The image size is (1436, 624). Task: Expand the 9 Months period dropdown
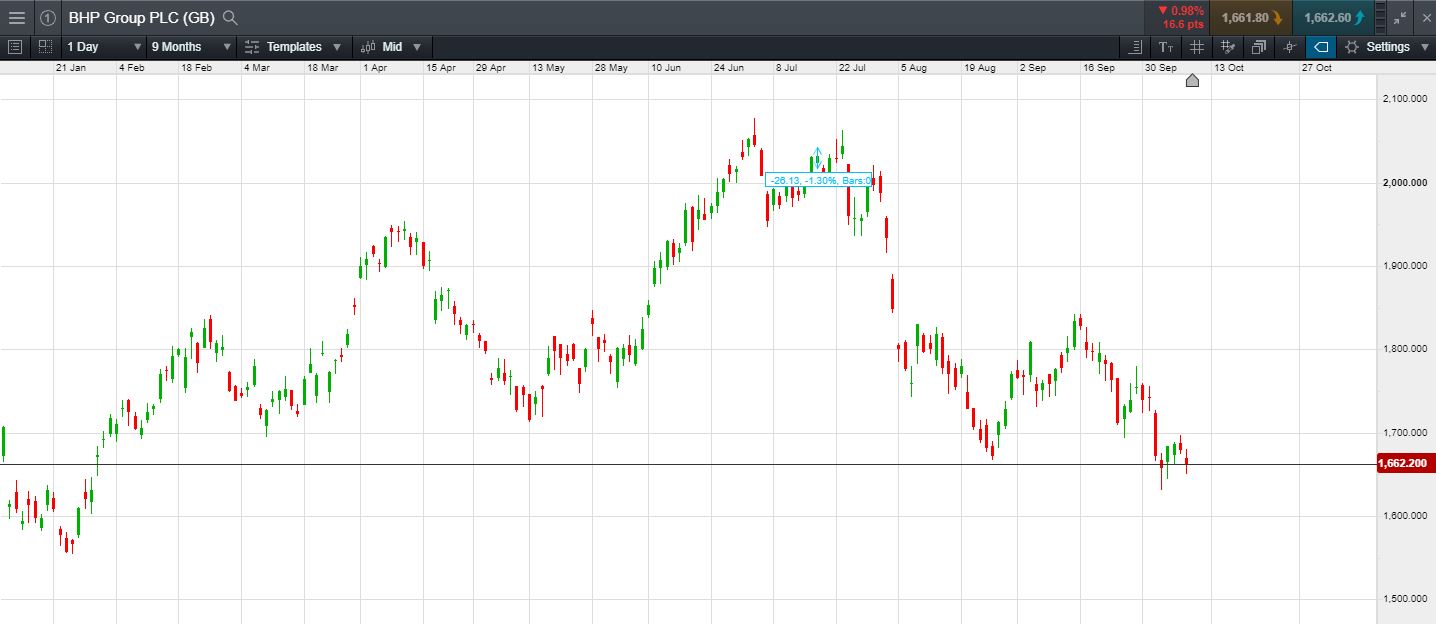[190, 47]
